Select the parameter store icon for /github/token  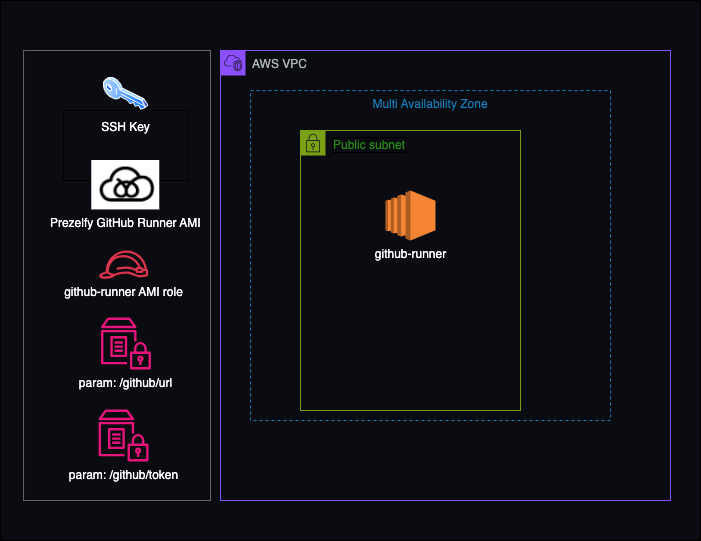123,435
